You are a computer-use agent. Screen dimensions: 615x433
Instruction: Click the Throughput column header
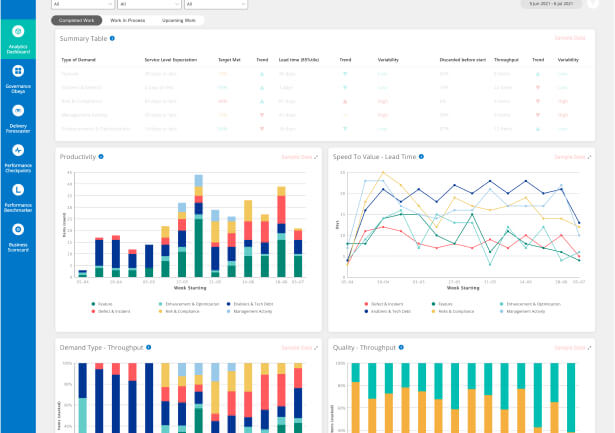(x=506, y=60)
